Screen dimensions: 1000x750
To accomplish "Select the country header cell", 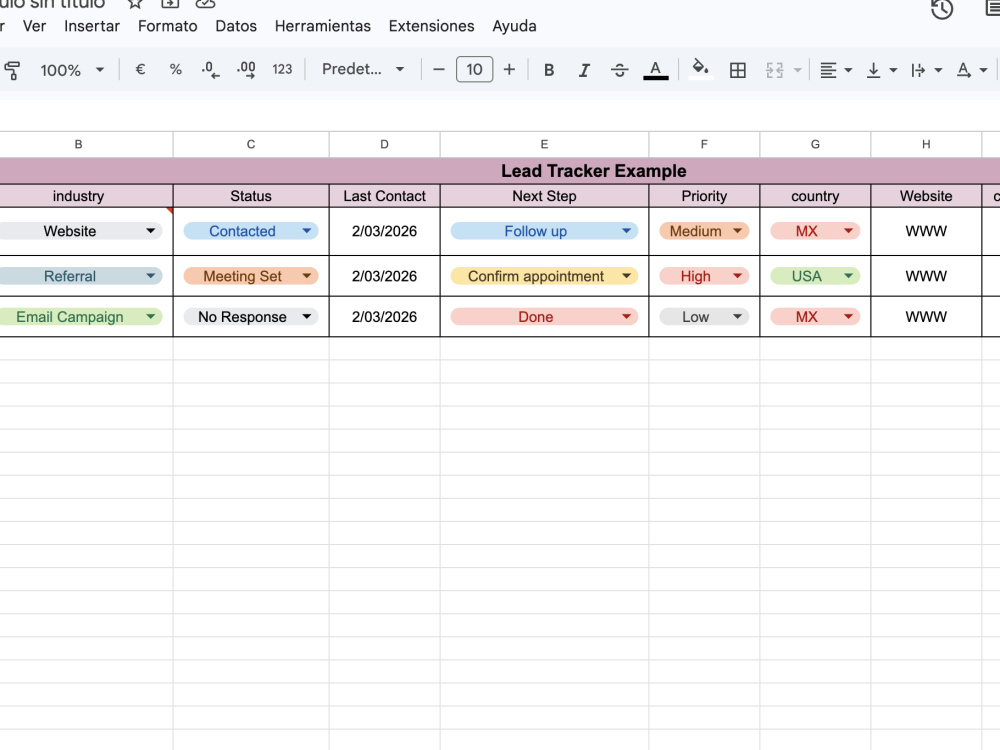I will [x=815, y=196].
